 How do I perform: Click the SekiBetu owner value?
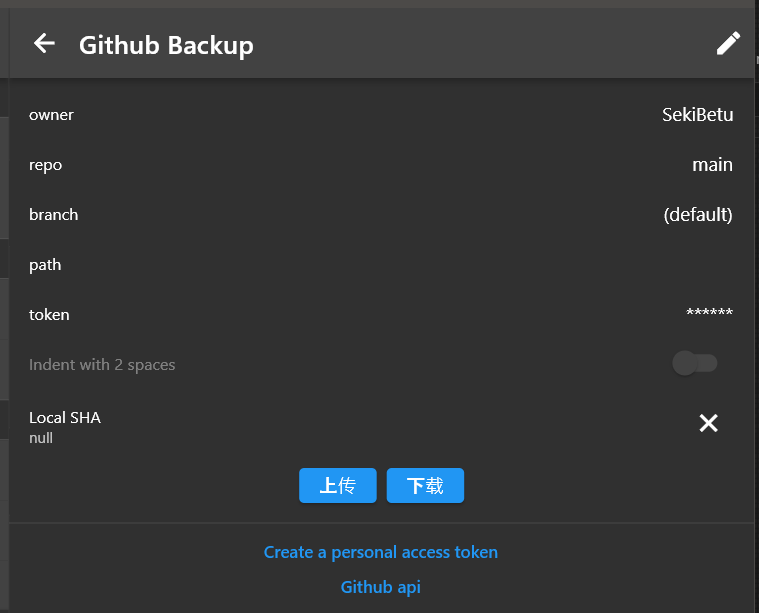[698, 115]
